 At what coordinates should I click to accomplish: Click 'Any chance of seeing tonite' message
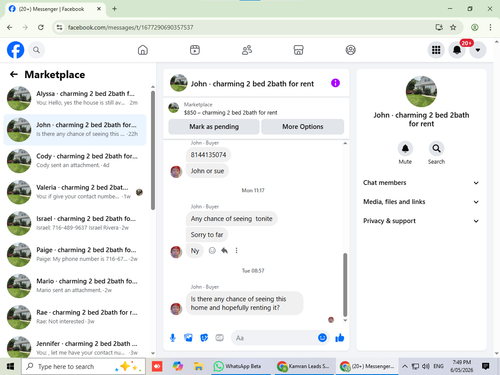(231, 219)
